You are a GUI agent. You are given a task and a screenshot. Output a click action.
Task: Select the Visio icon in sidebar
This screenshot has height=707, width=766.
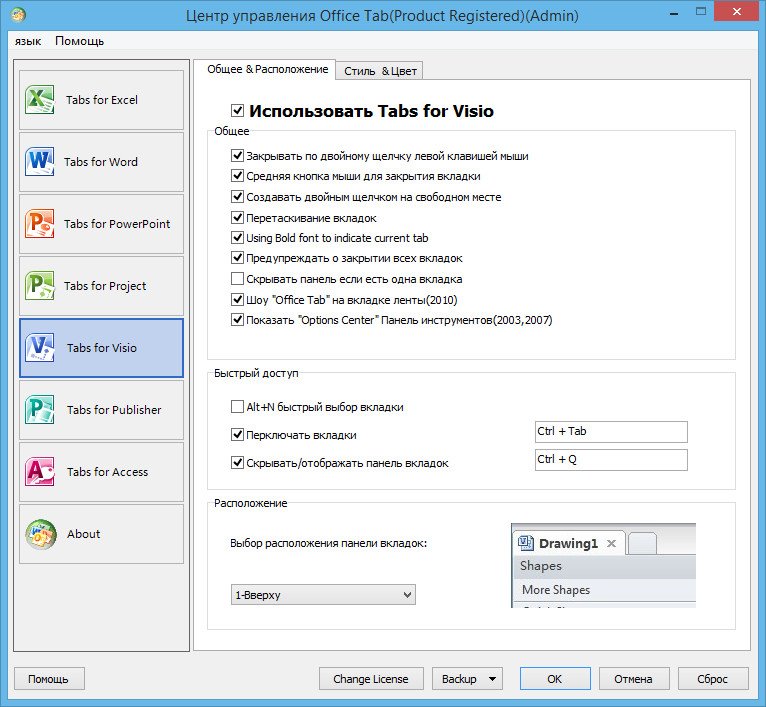(x=40, y=347)
